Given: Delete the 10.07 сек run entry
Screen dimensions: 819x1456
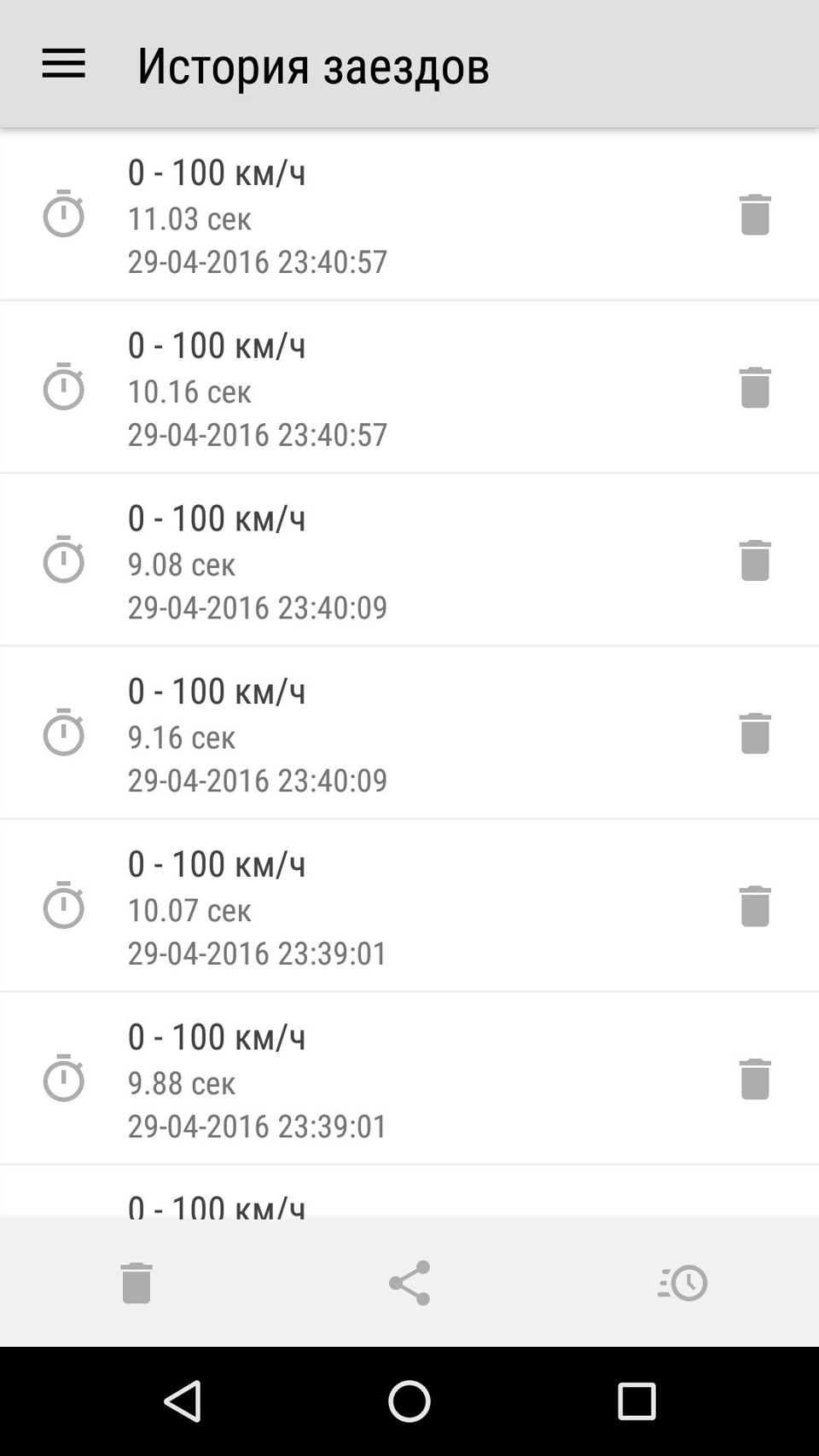Looking at the screenshot, I should [x=754, y=906].
